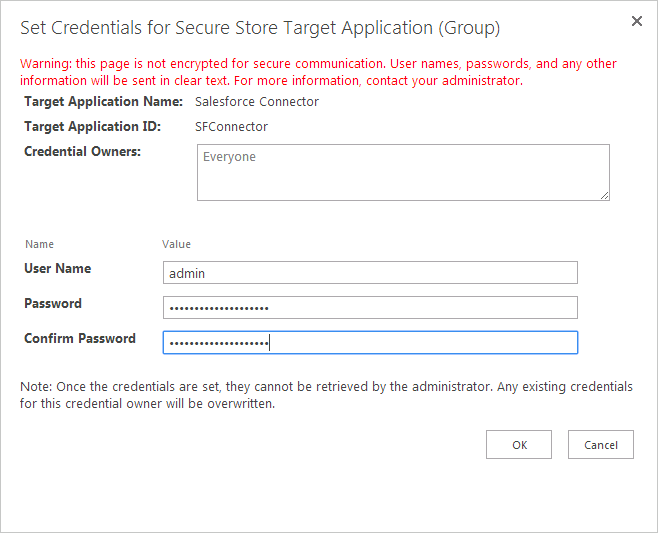Click the dialog title text
The height and width of the screenshot is (533, 658).
[x=260, y=28]
